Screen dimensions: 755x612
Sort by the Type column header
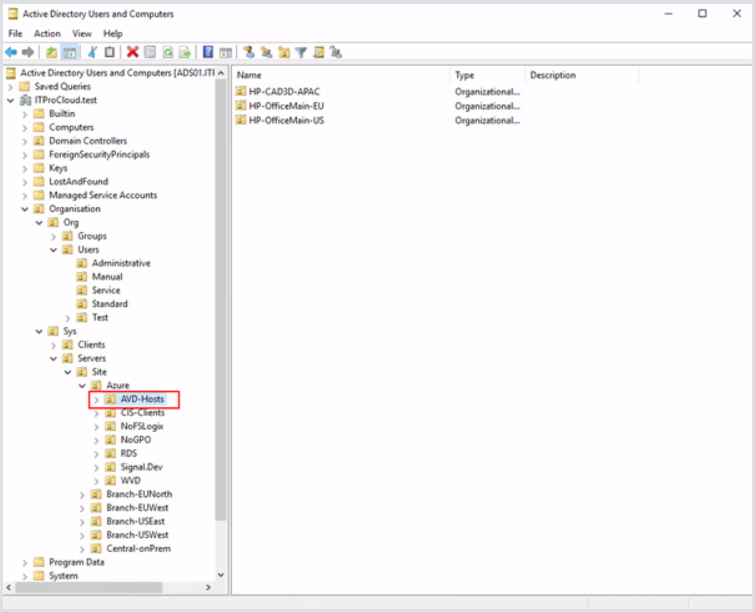click(487, 75)
